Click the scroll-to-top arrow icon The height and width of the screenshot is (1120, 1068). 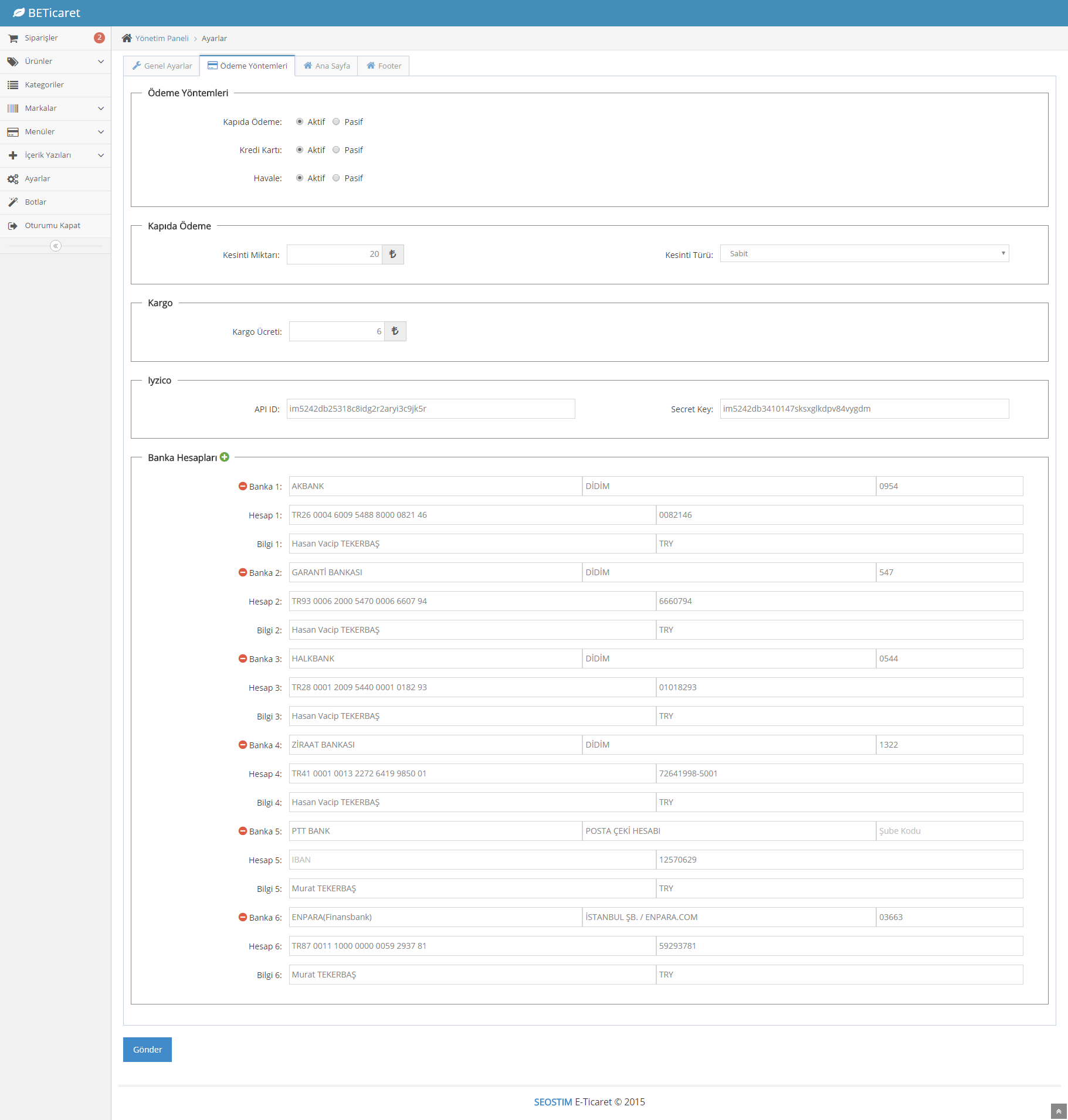tap(1059, 1111)
